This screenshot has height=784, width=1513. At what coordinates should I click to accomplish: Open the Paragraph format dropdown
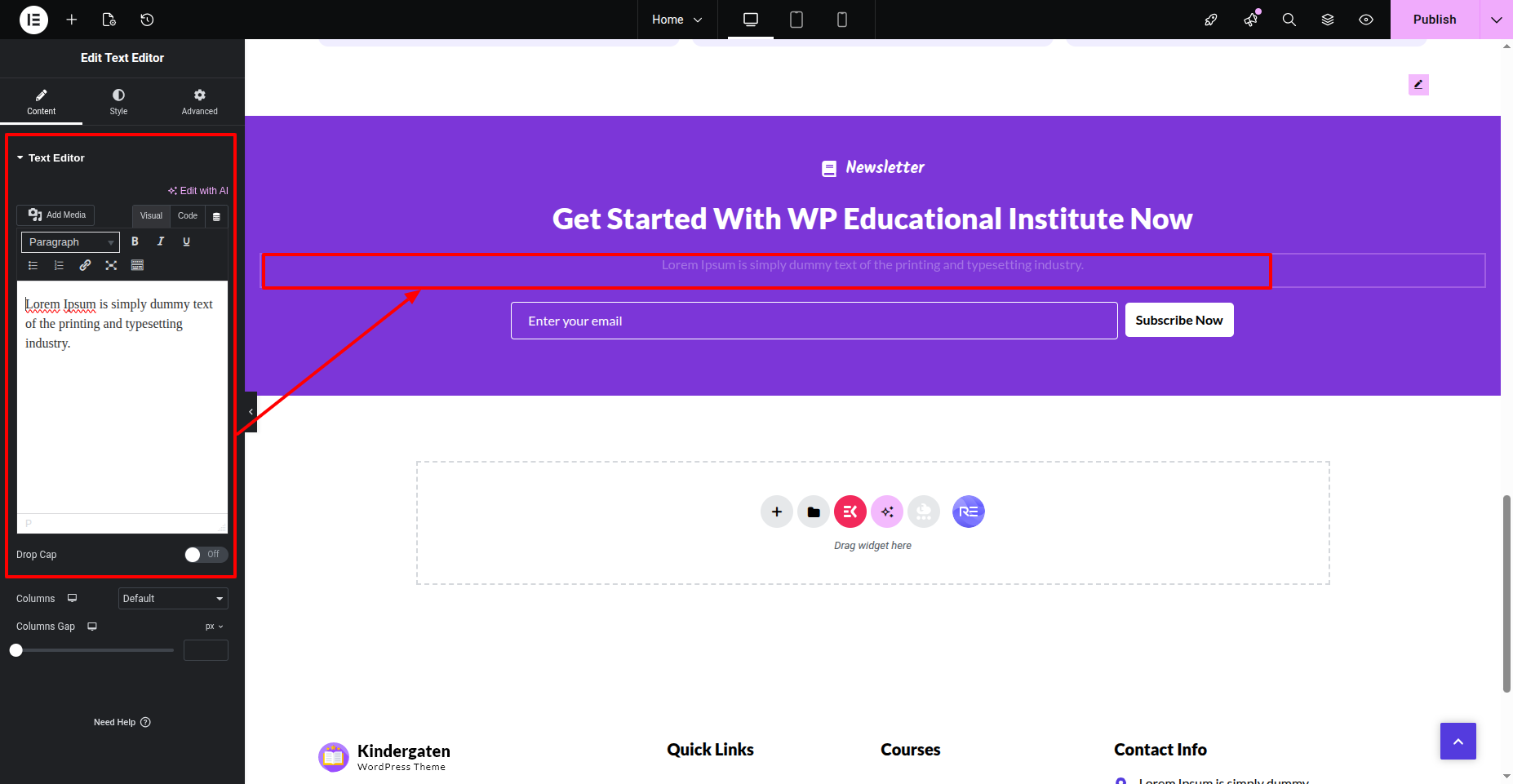coord(70,242)
